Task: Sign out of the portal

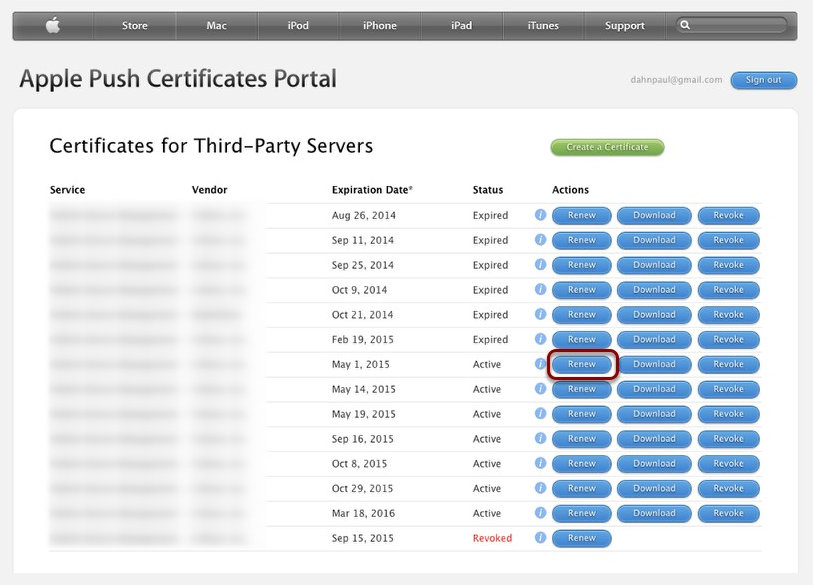Action: (764, 80)
